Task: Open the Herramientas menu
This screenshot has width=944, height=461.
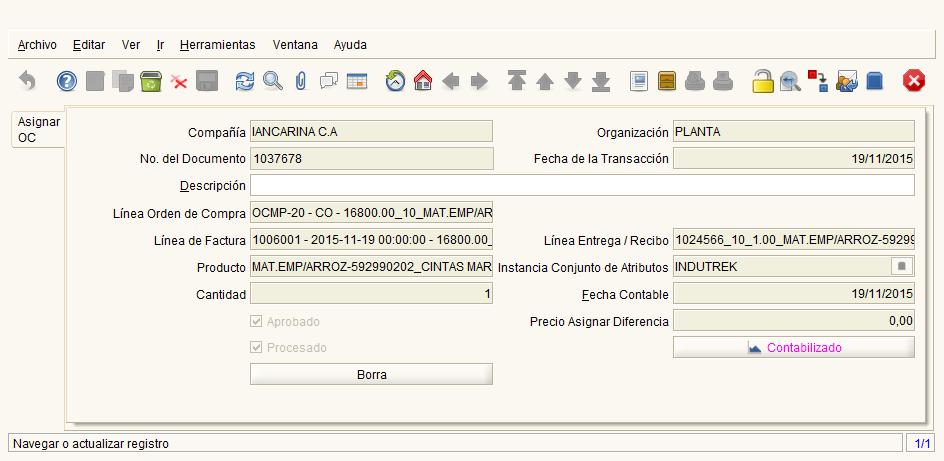Action: 217,45
